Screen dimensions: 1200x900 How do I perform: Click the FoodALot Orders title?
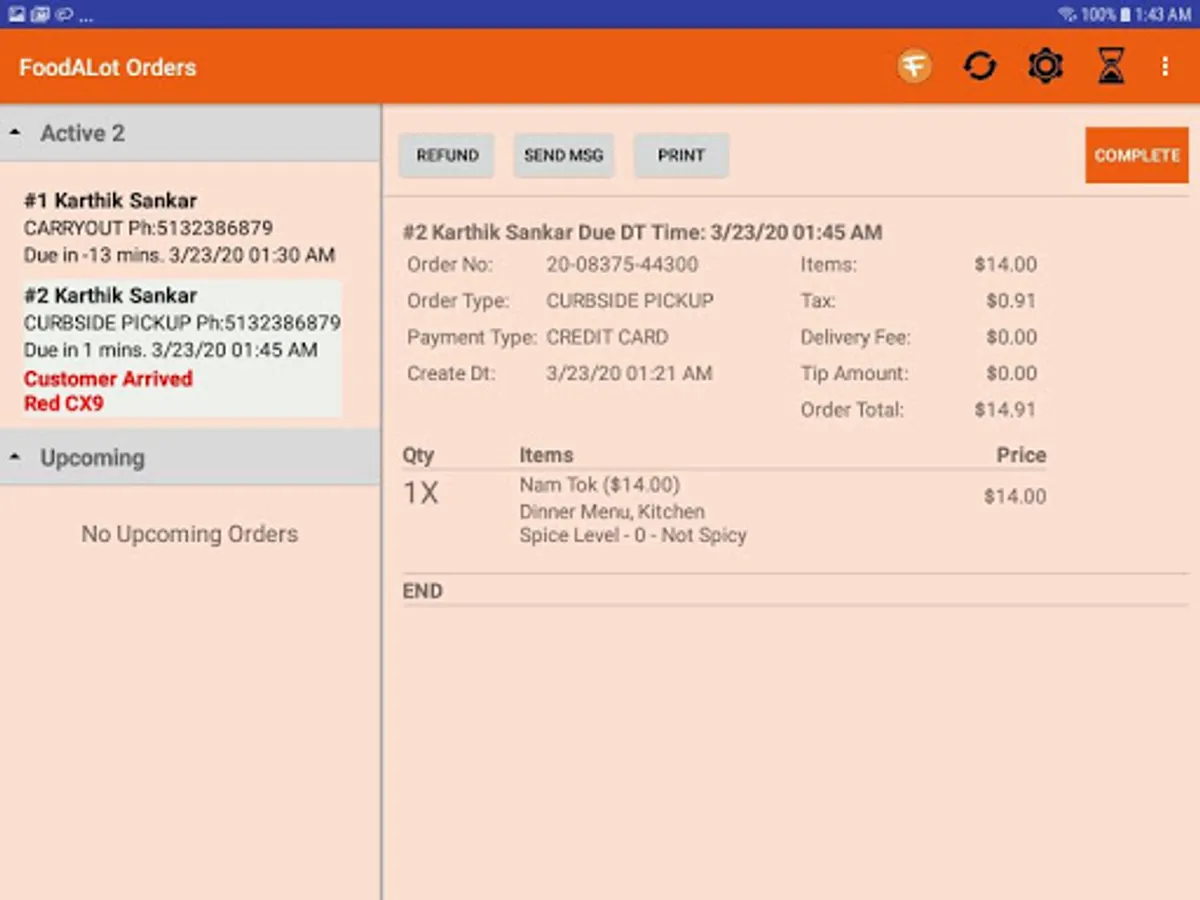tap(108, 67)
